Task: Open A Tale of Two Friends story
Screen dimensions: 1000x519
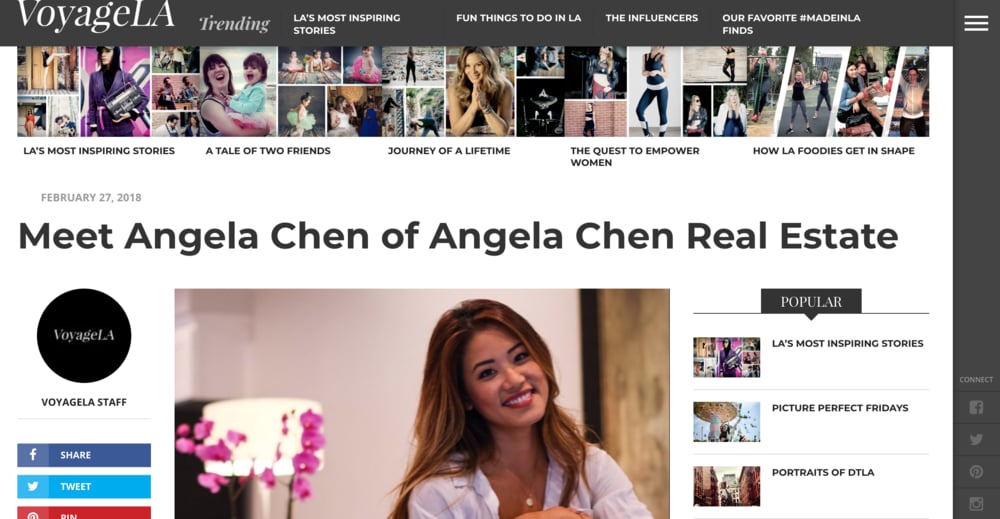Action: (x=268, y=151)
